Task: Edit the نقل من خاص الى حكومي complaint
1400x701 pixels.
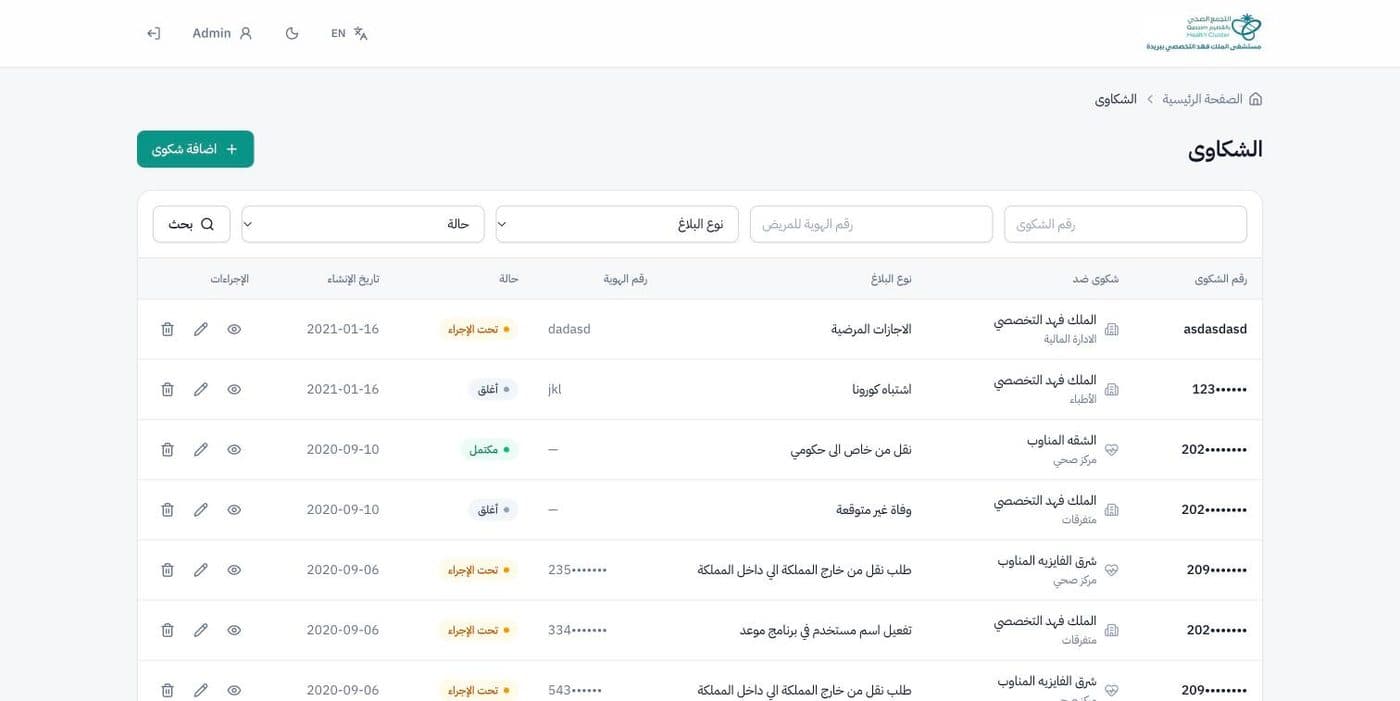Action: (x=201, y=450)
